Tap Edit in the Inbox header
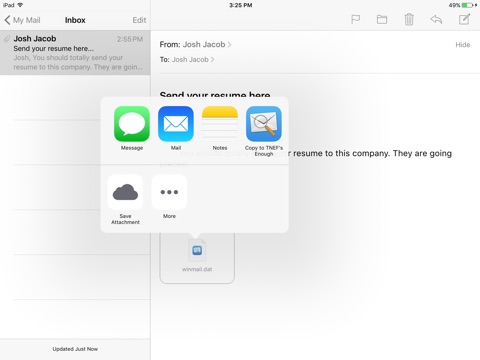The height and width of the screenshot is (360, 480). (139, 20)
